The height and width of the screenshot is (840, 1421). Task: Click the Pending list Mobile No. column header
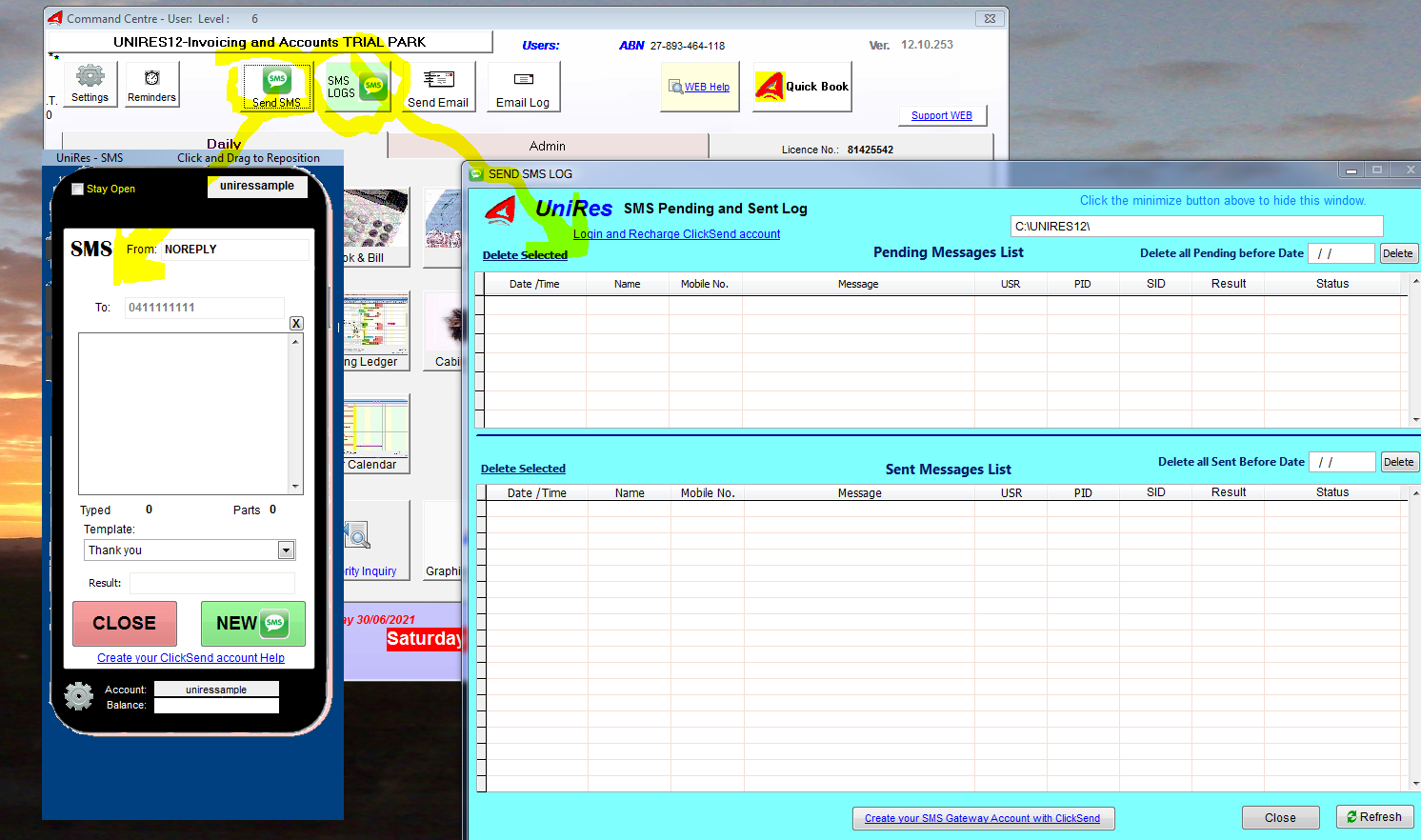705,284
